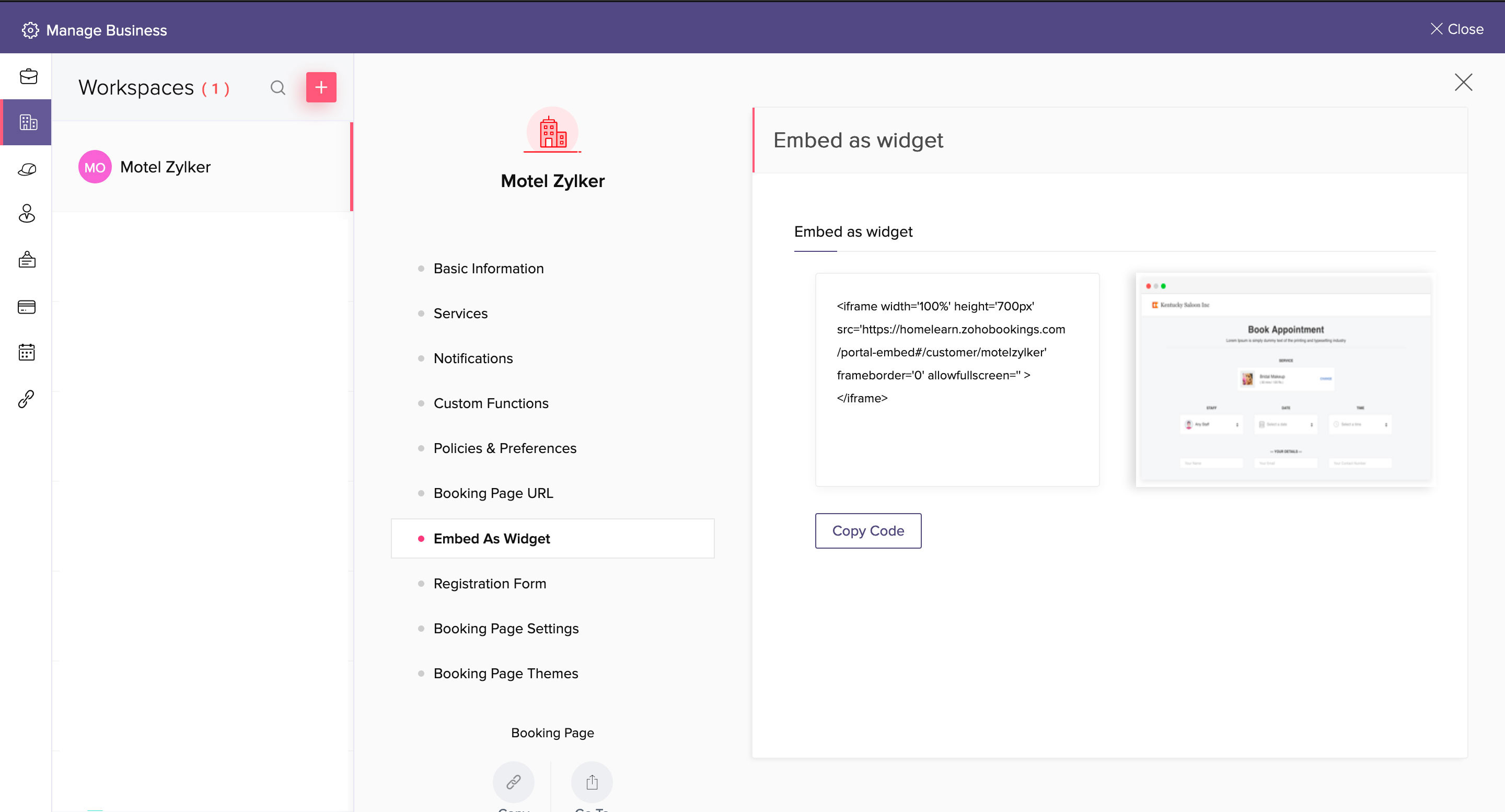
Task: Open the briefcase icon in sidebar
Action: [28, 76]
